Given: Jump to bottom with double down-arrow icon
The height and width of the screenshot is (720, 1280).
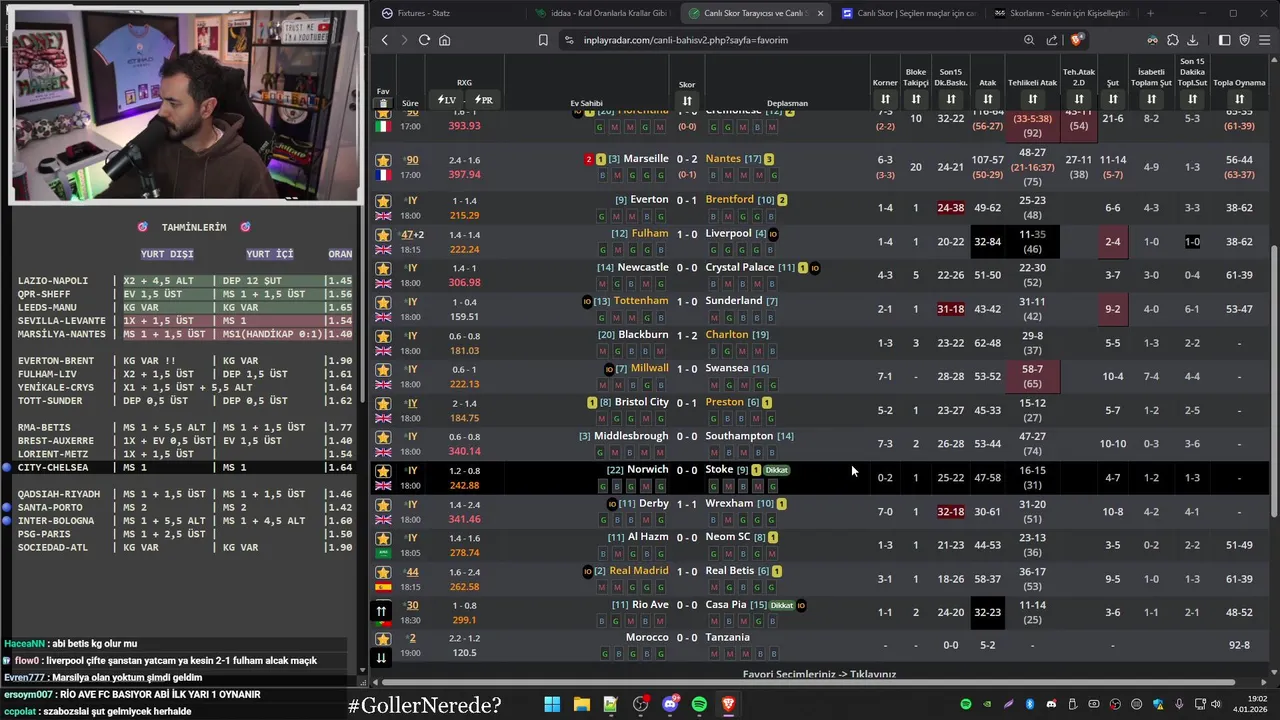Looking at the screenshot, I should pos(381,657).
